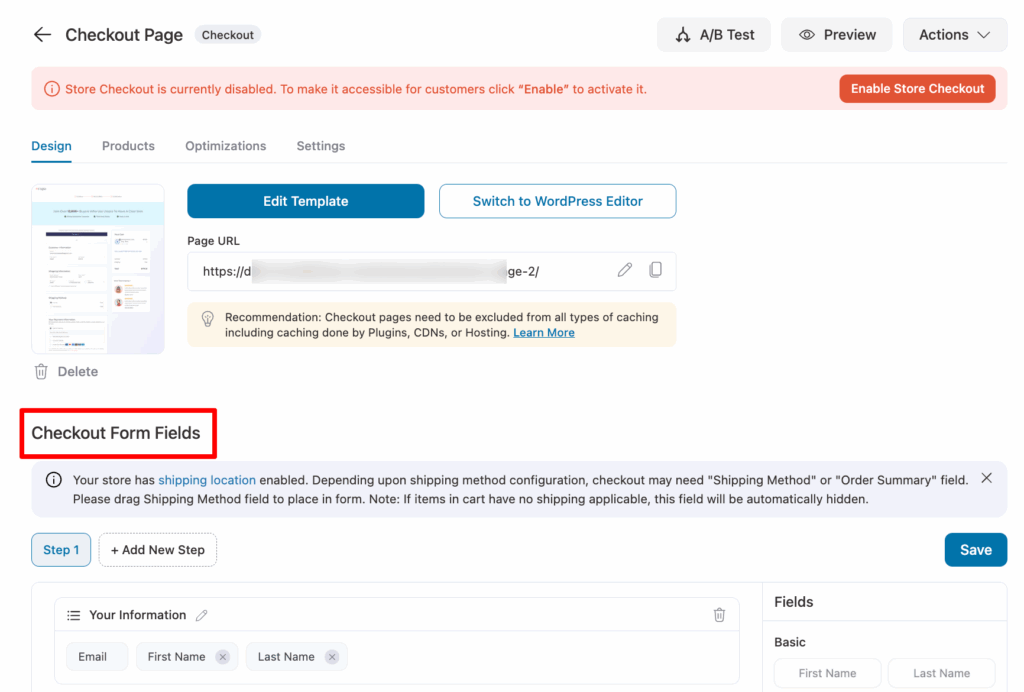Remove the Last Name field chip
This screenshot has height=692, width=1024.
(331, 656)
